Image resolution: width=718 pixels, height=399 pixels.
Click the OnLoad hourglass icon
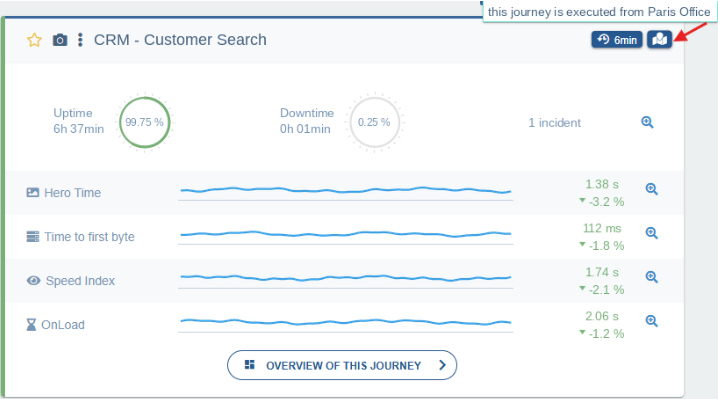[31, 325]
